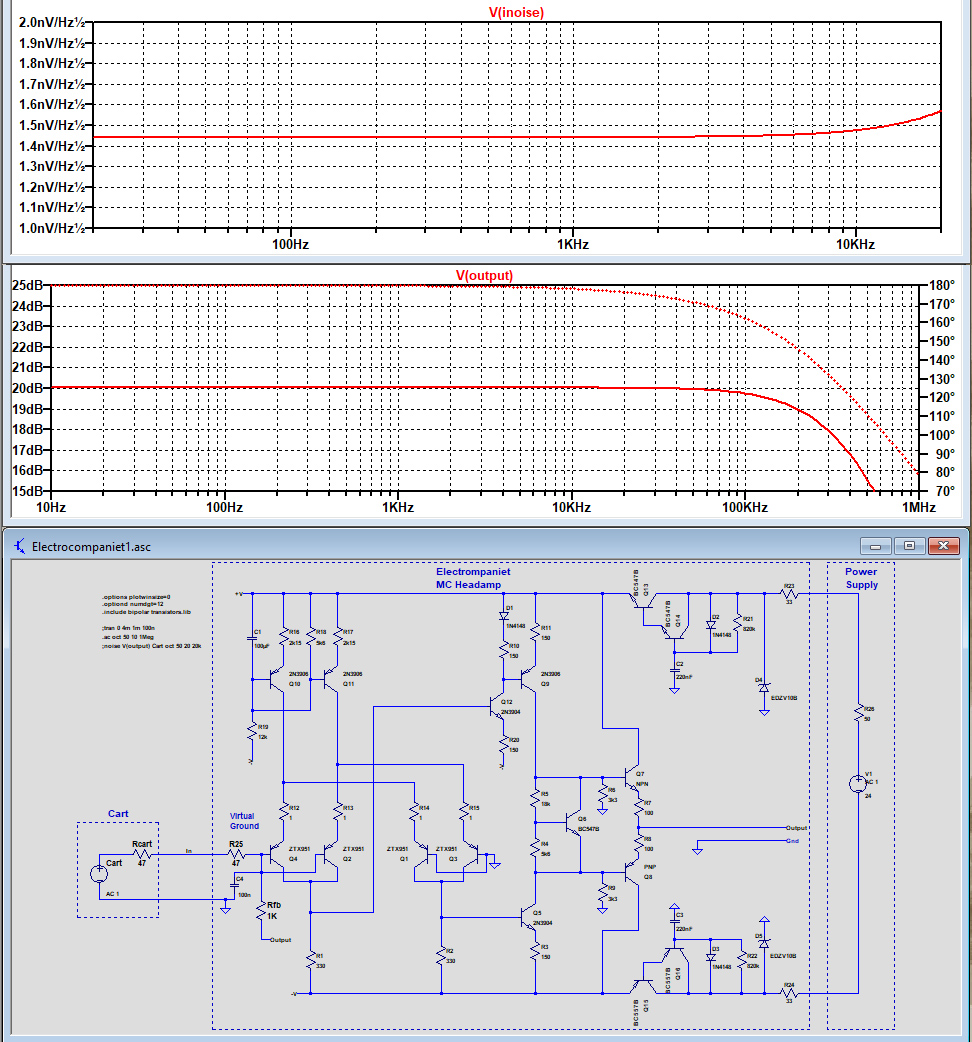This screenshot has width=972, height=1042.
Task: Select transistor Q9 2N3906
Action: click(529, 679)
